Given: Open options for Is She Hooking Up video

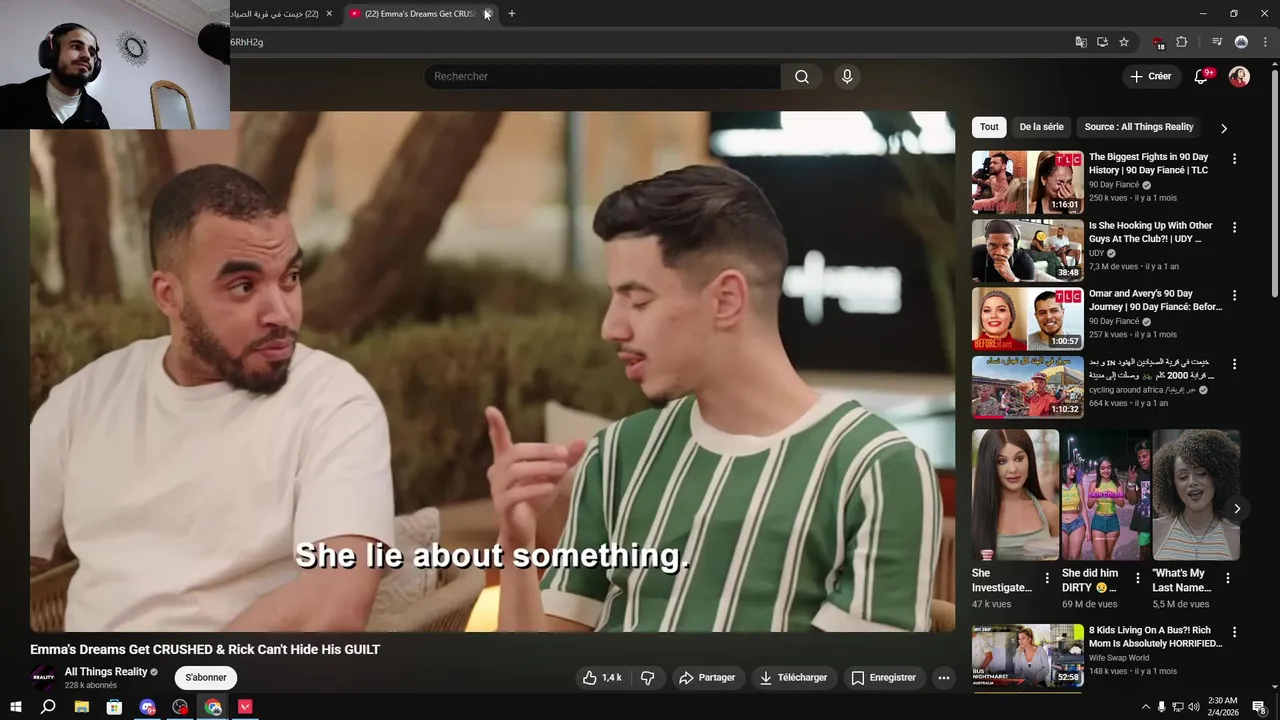Looking at the screenshot, I should 1234,227.
